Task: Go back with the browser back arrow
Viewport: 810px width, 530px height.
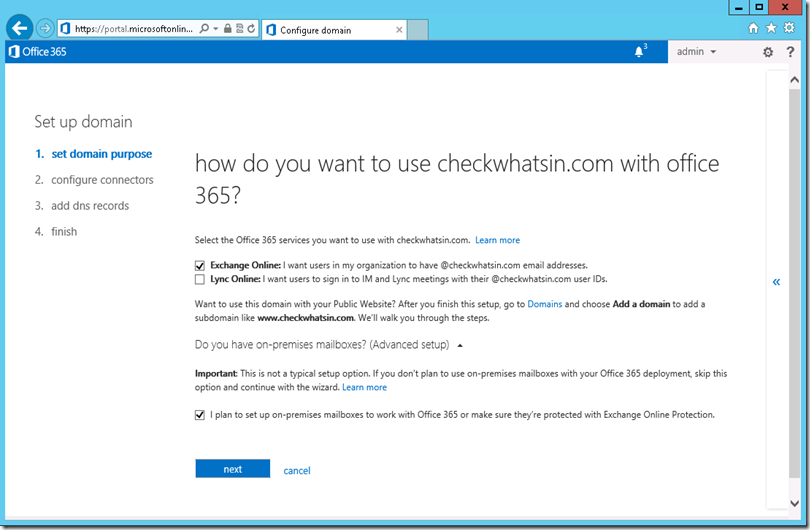Action: (x=20, y=28)
